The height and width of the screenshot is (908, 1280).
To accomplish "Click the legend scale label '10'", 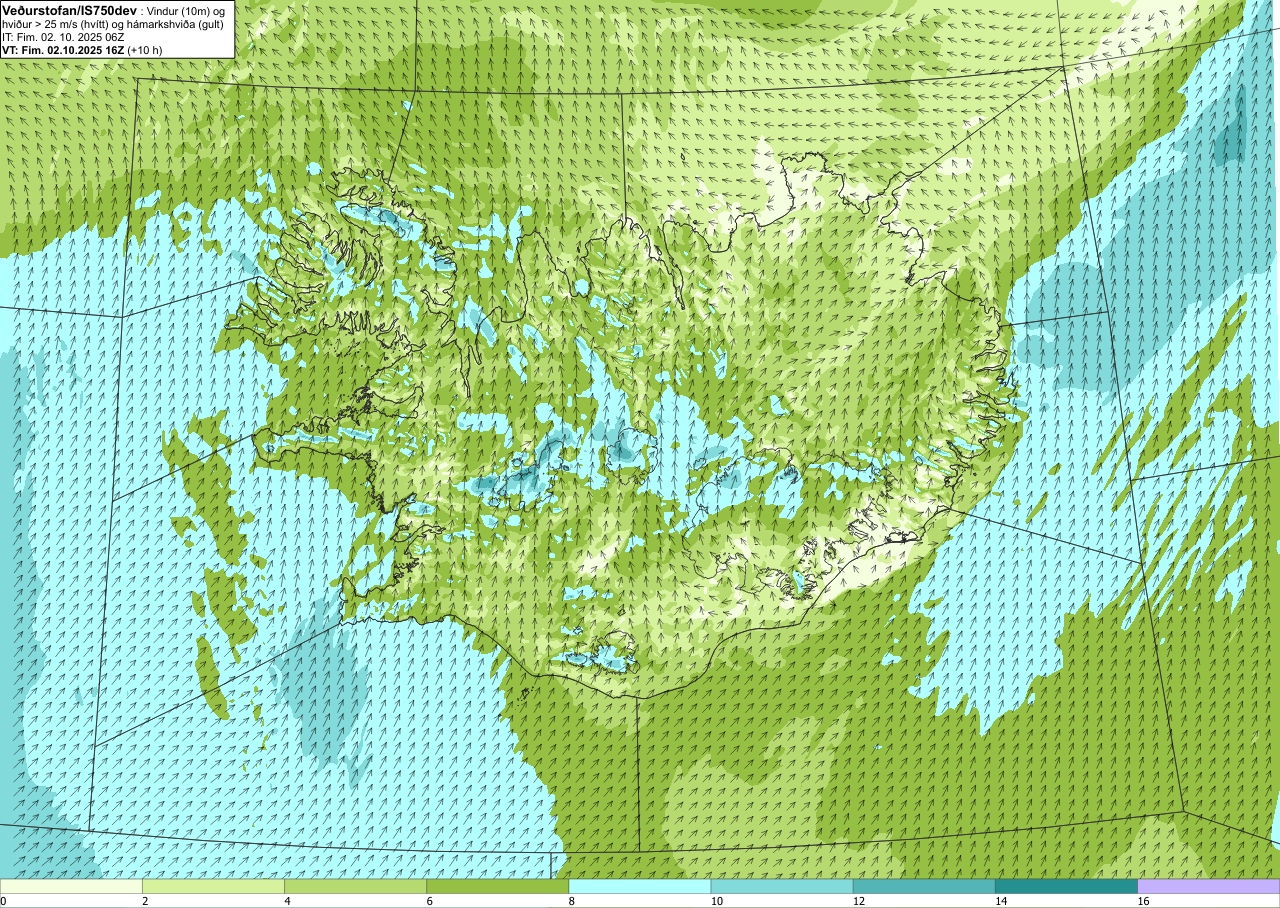I will tap(716, 901).
